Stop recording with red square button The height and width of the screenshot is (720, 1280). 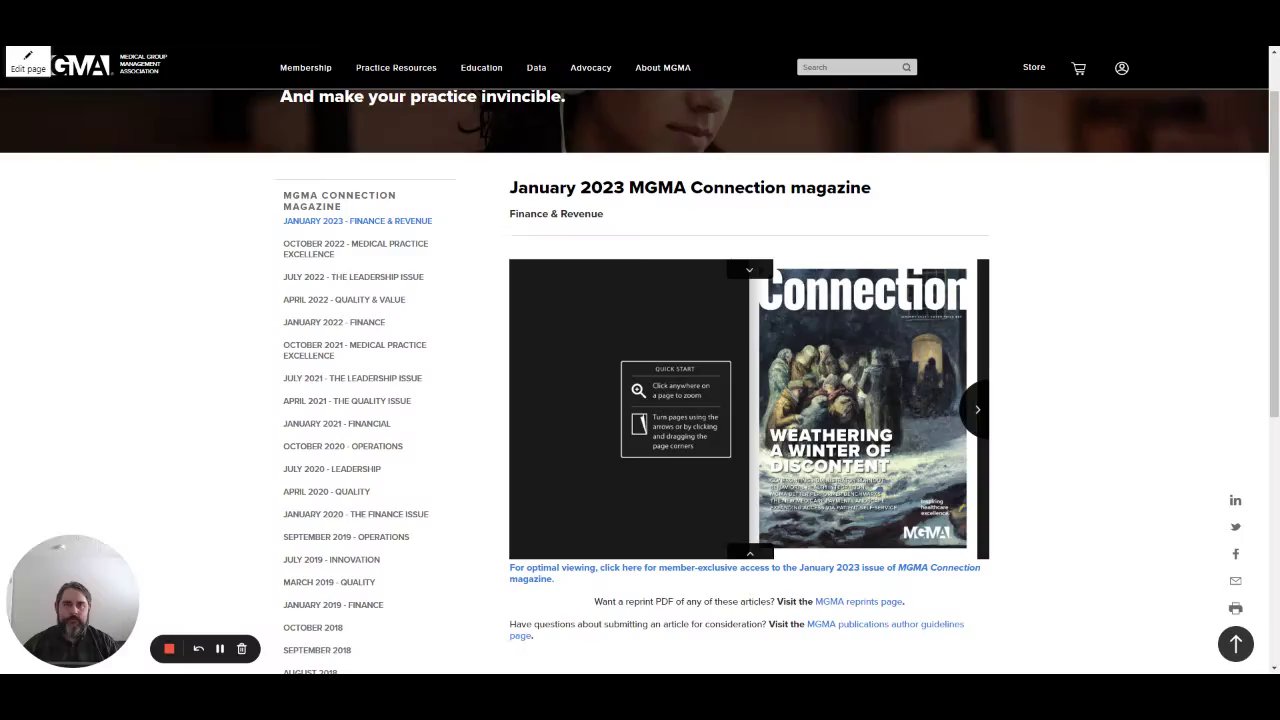point(169,649)
